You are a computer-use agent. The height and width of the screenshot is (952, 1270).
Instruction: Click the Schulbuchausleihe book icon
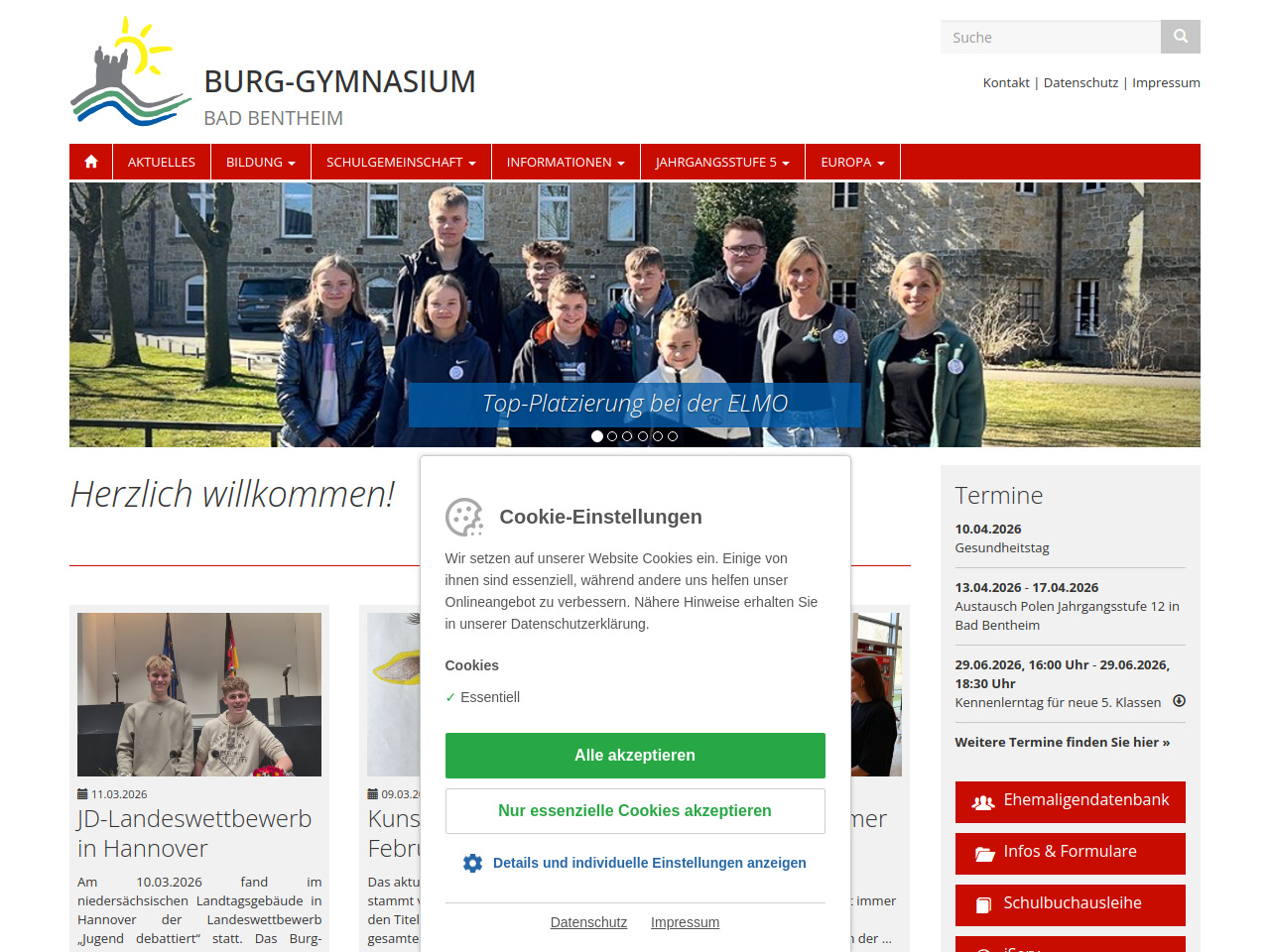[x=983, y=904]
